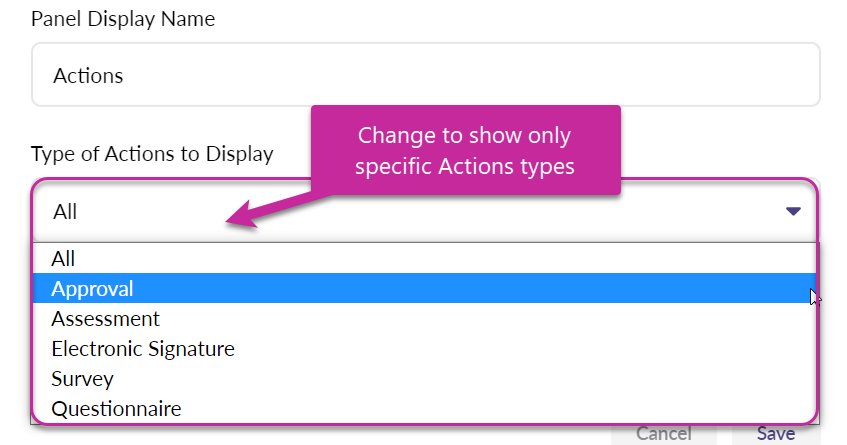The height and width of the screenshot is (445, 847).
Task: Focus the Panel Display Name text field
Action: [x=425, y=75]
